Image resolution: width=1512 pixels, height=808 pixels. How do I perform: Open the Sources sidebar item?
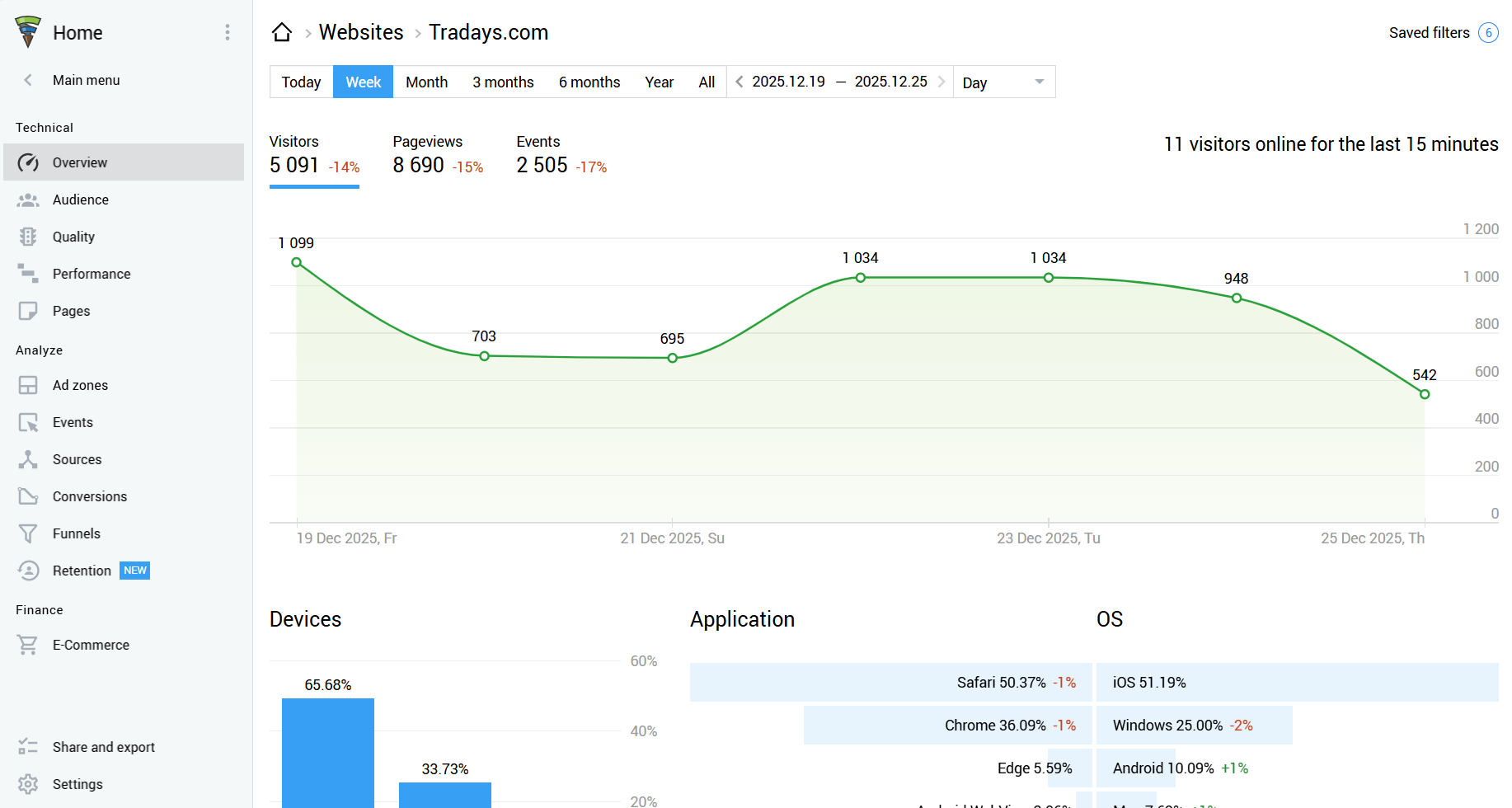pyautogui.click(x=124, y=459)
